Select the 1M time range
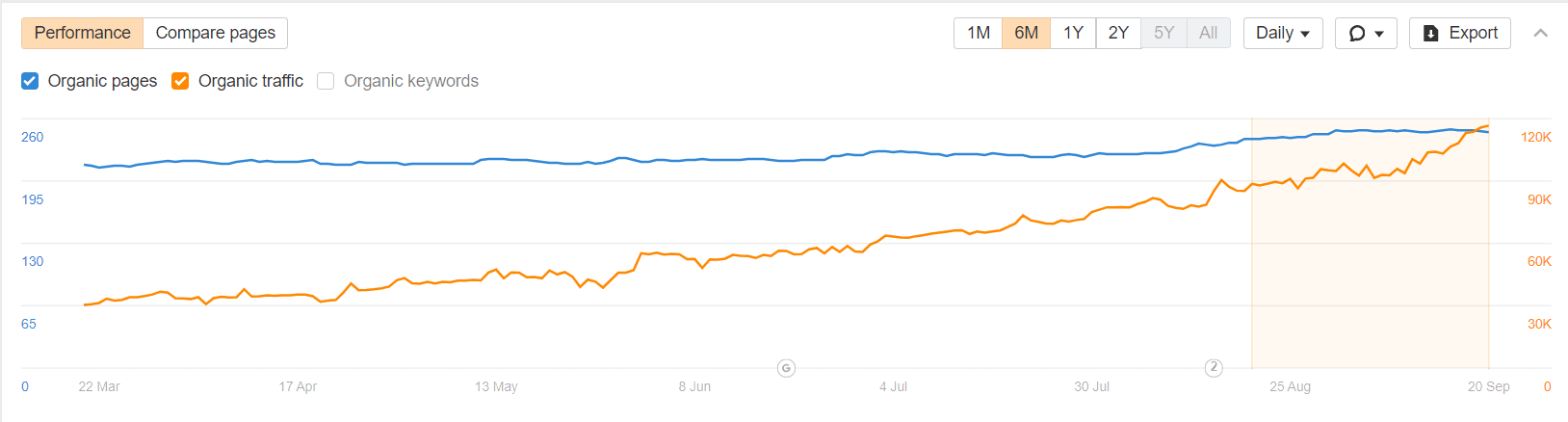The width and height of the screenshot is (1568, 422). (x=979, y=33)
